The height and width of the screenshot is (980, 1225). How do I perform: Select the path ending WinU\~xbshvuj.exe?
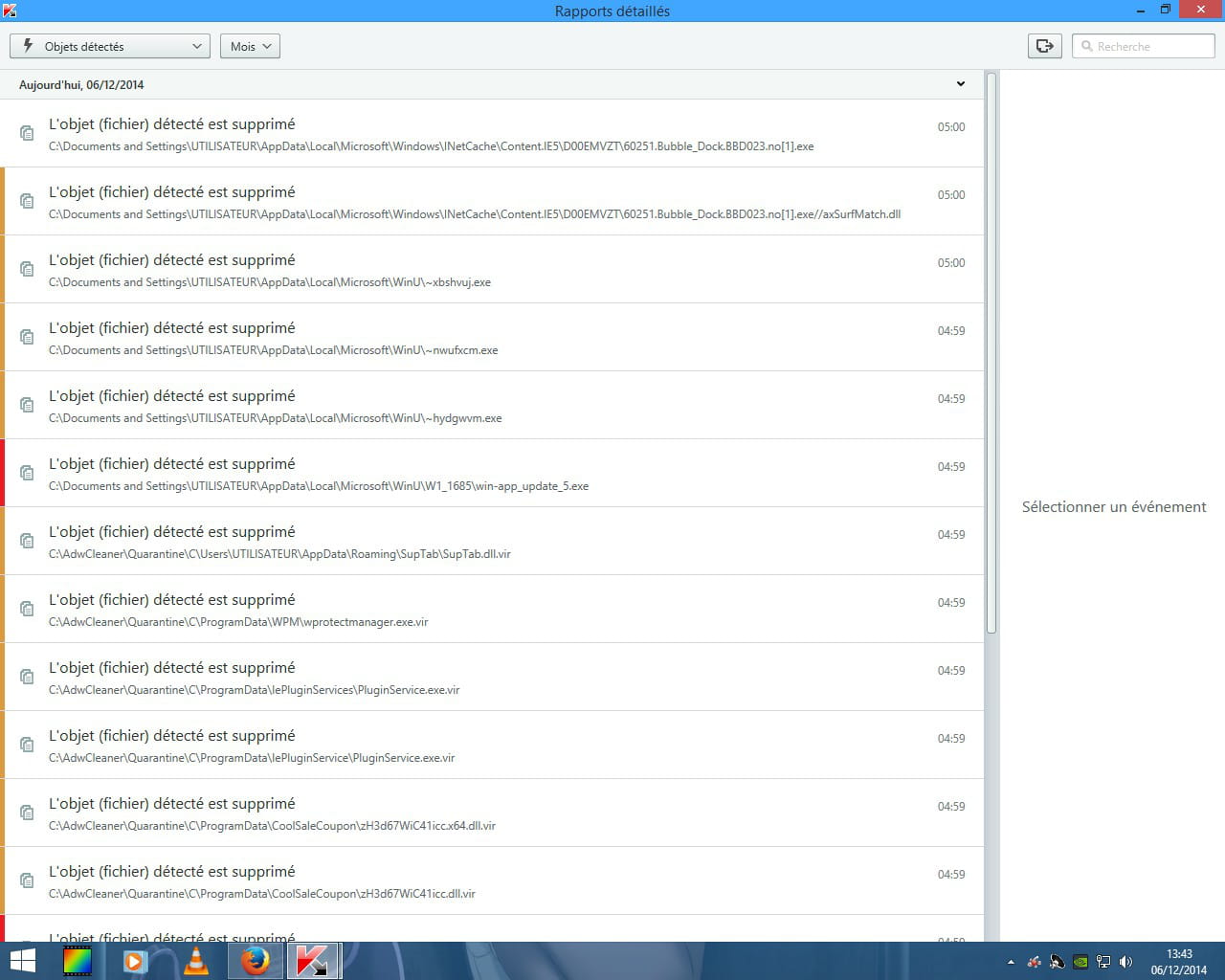coord(270,282)
